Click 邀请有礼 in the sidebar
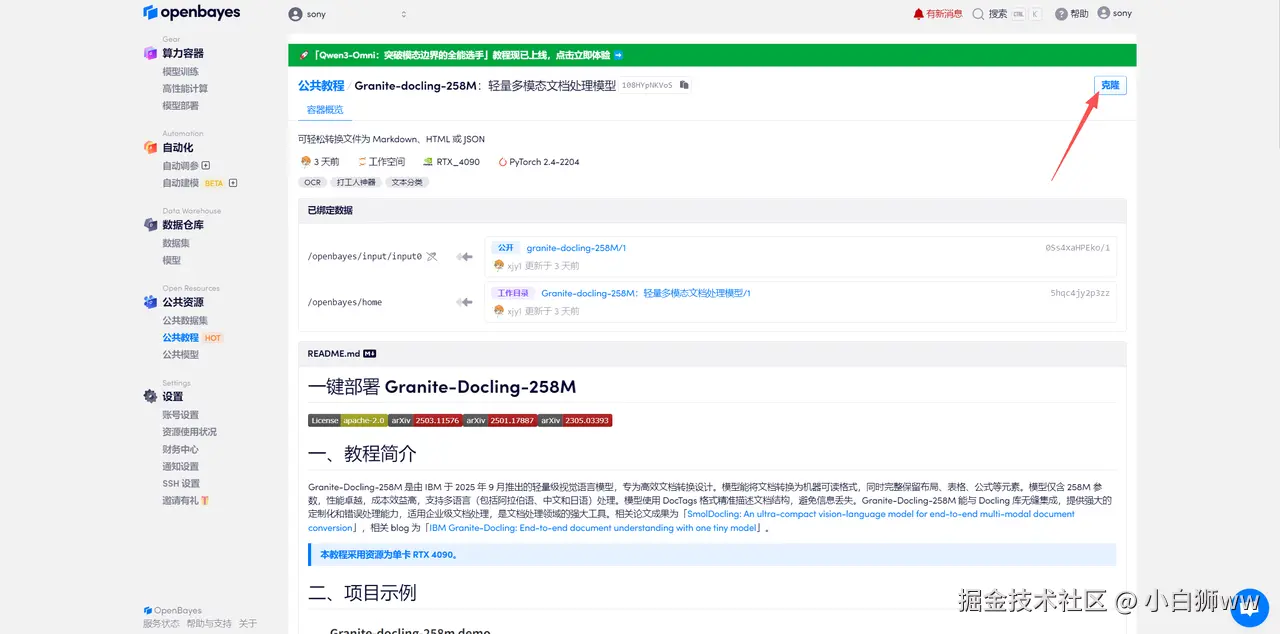Viewport: 1280px width, 634px height. (185, 500)
